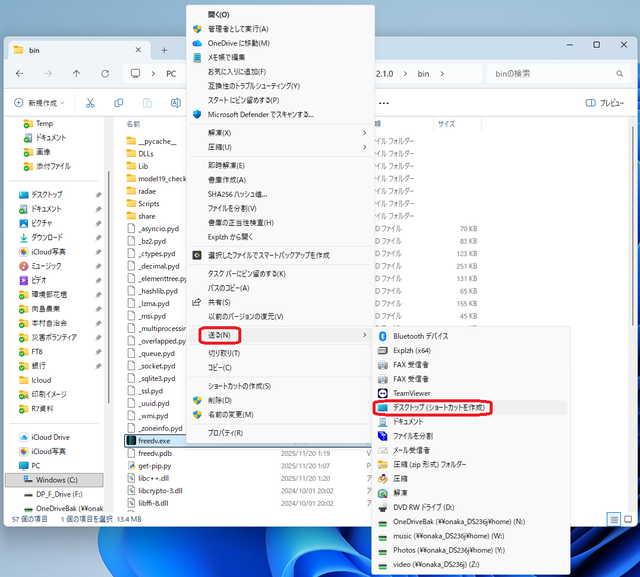Click 選択したファイルでスマートバックアップを作成
This screenshot has width=640, height=577.
280,255
